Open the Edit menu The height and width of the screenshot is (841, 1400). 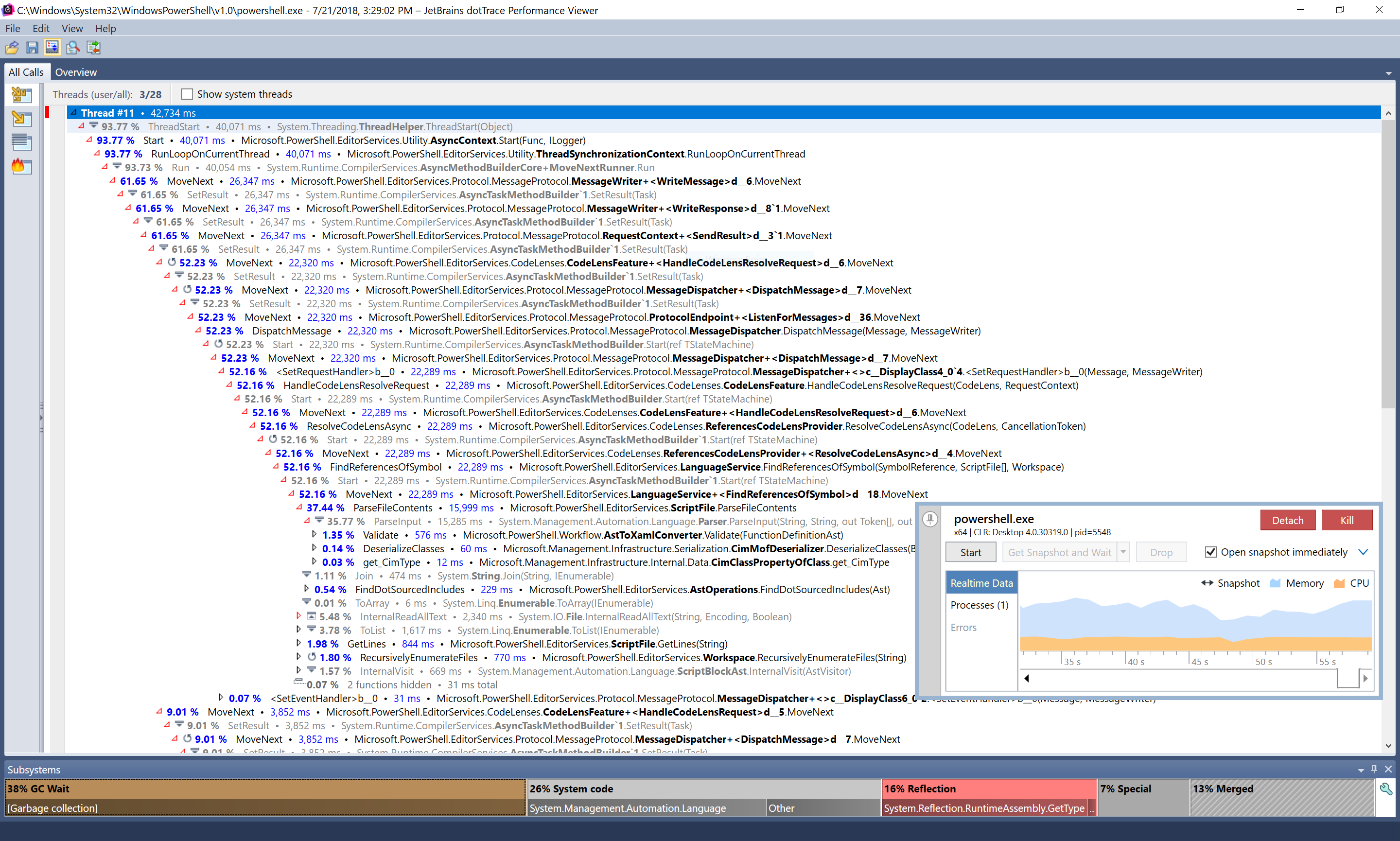click(41, 28)
